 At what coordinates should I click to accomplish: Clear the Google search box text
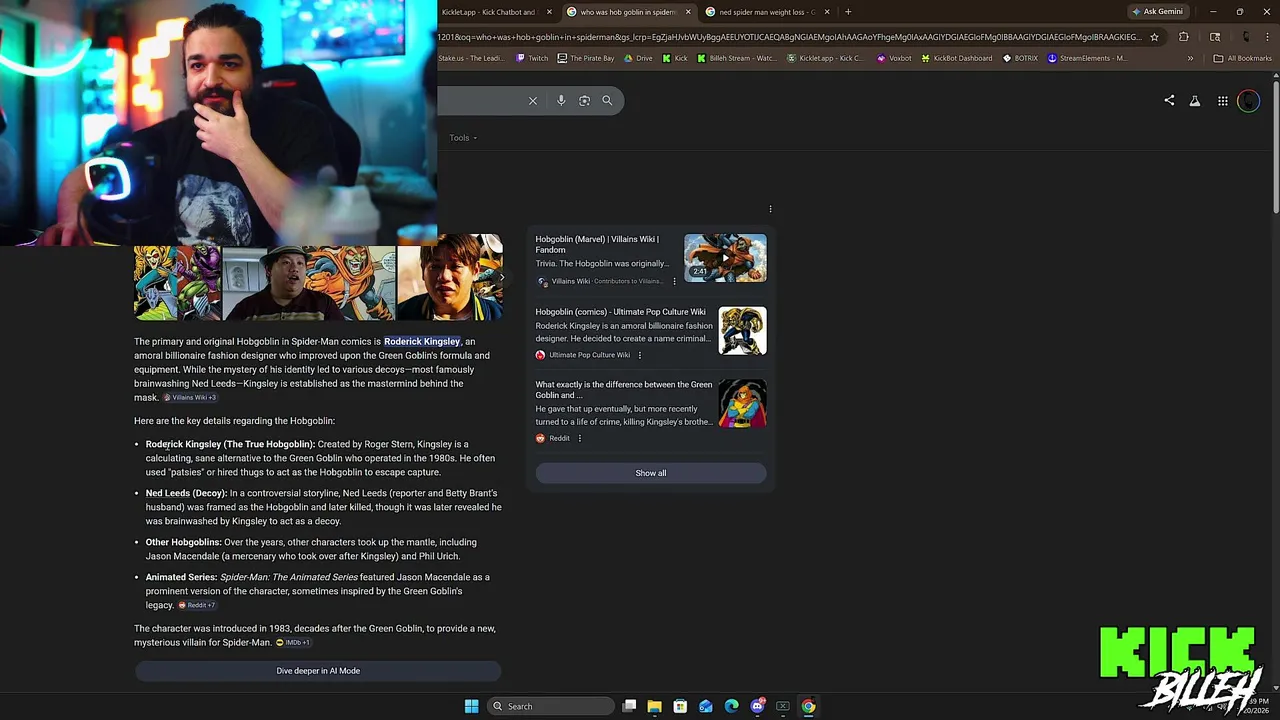pyautogui.click(x=533, y=101)
